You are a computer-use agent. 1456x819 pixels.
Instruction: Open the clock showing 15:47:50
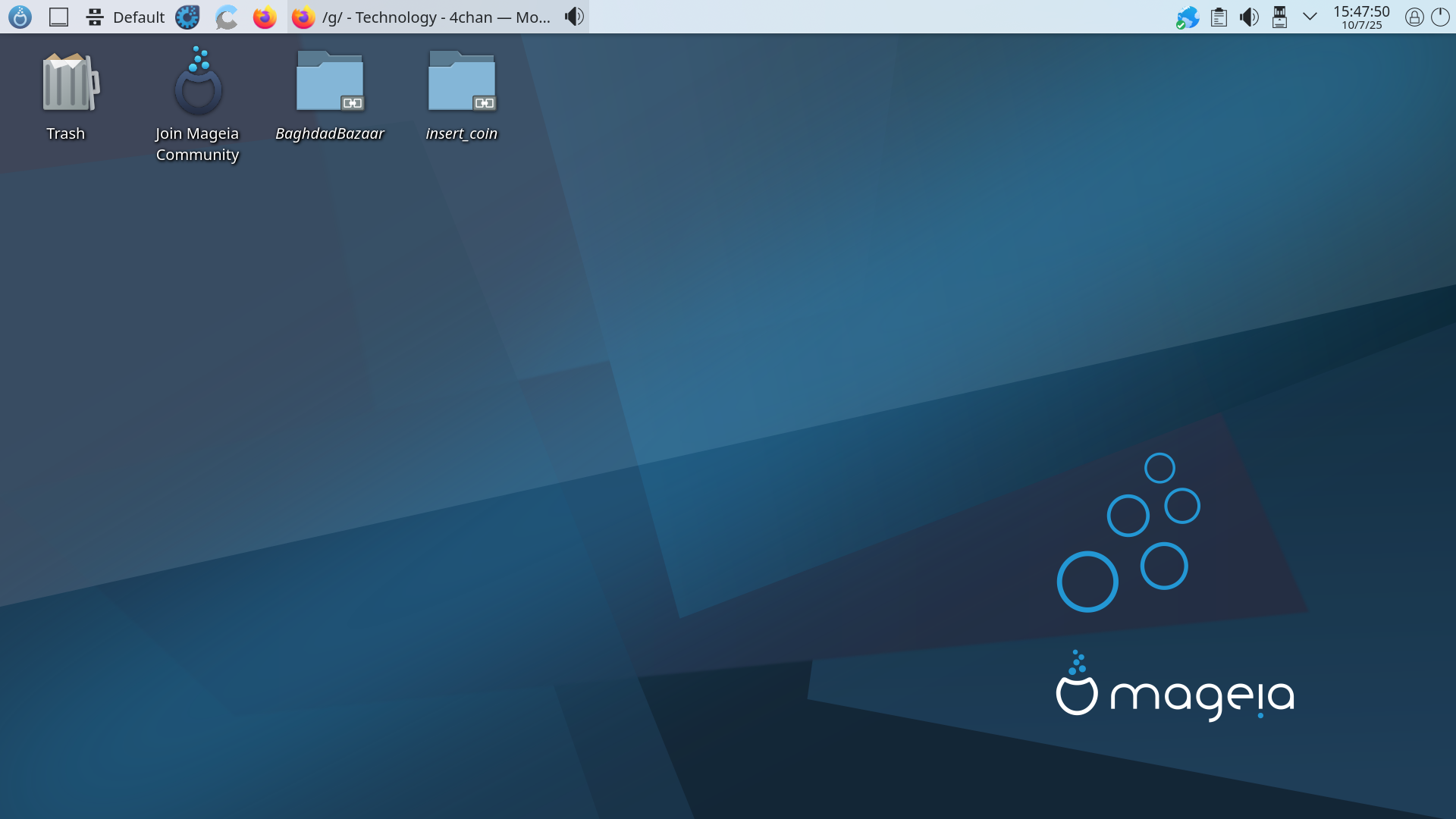point(1361,17)
